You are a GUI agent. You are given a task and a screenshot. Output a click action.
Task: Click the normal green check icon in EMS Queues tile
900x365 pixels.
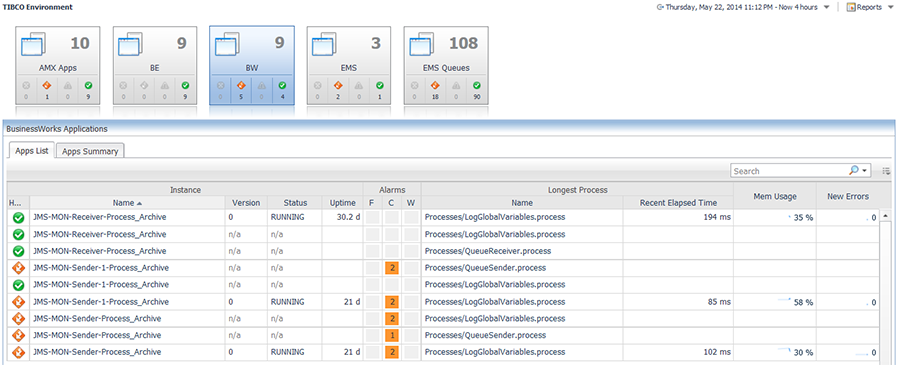476,86
